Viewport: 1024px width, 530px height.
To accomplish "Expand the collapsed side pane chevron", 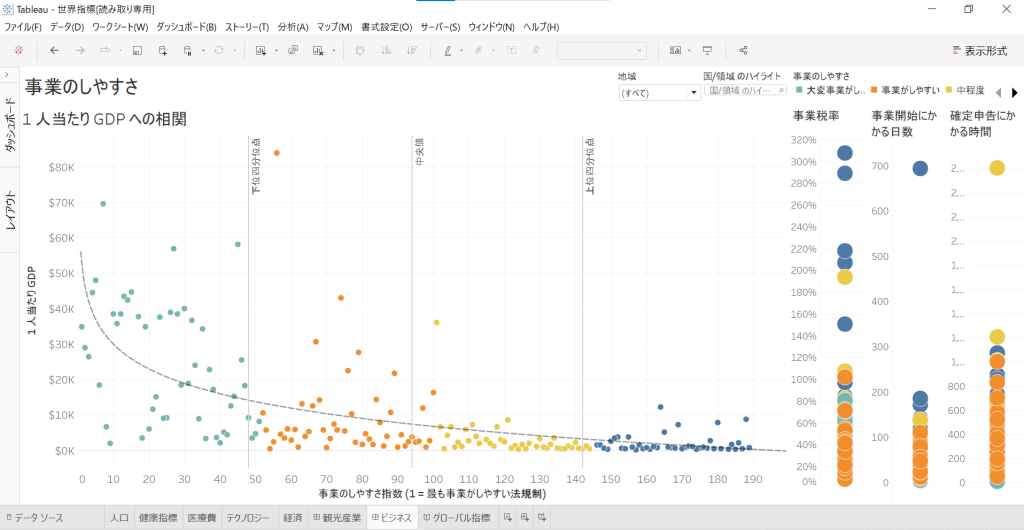I will pos(7,75).
